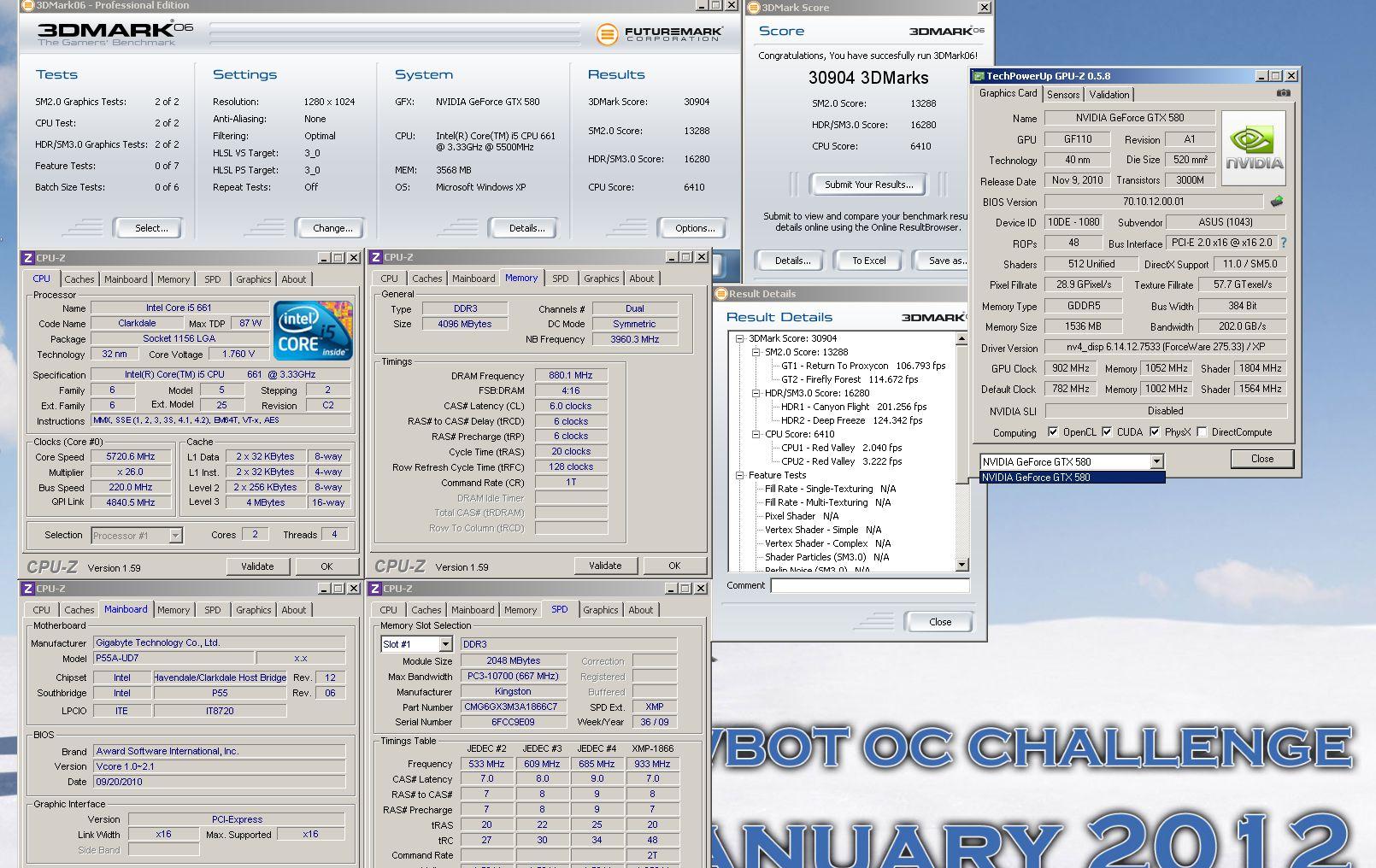The image size is (1376, 868).
Task: Toggle the DirectCompute checkbox
Action: pyautogui.click(x=1203, y=431)
